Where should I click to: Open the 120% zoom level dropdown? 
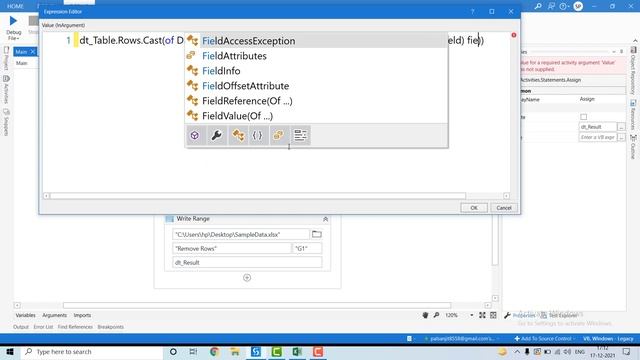[x=471, y=315]
